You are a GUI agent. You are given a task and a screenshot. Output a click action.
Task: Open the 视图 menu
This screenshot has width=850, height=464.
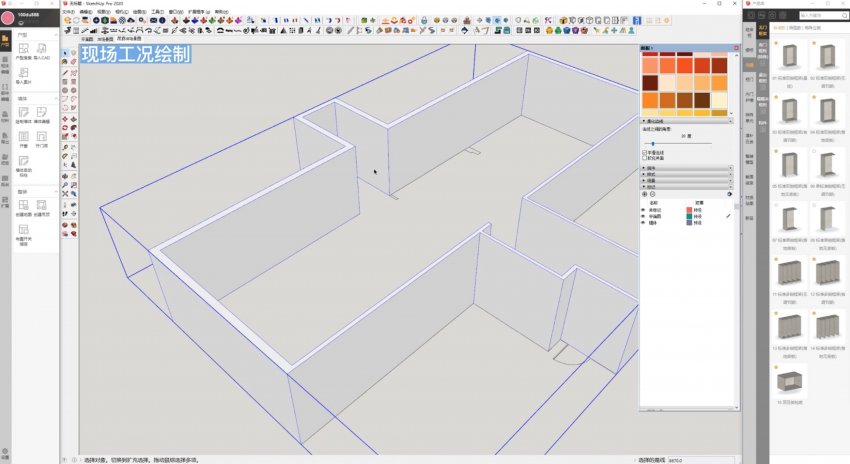click(x=104, y=11)
